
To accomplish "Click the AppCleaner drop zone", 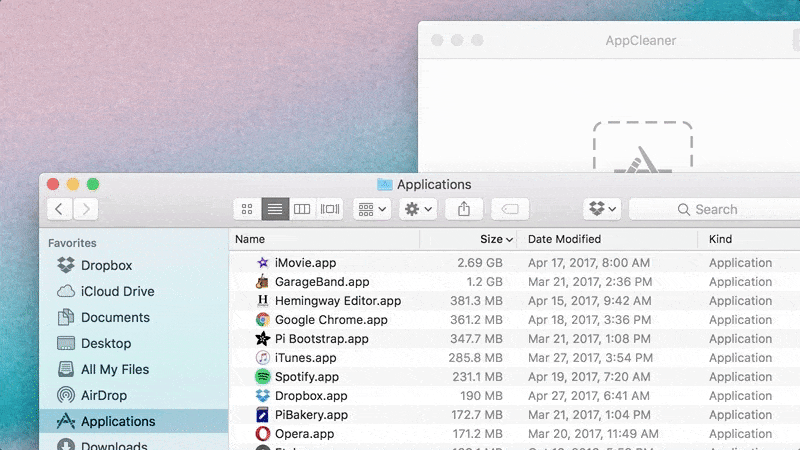I will (x=642, y=148).
